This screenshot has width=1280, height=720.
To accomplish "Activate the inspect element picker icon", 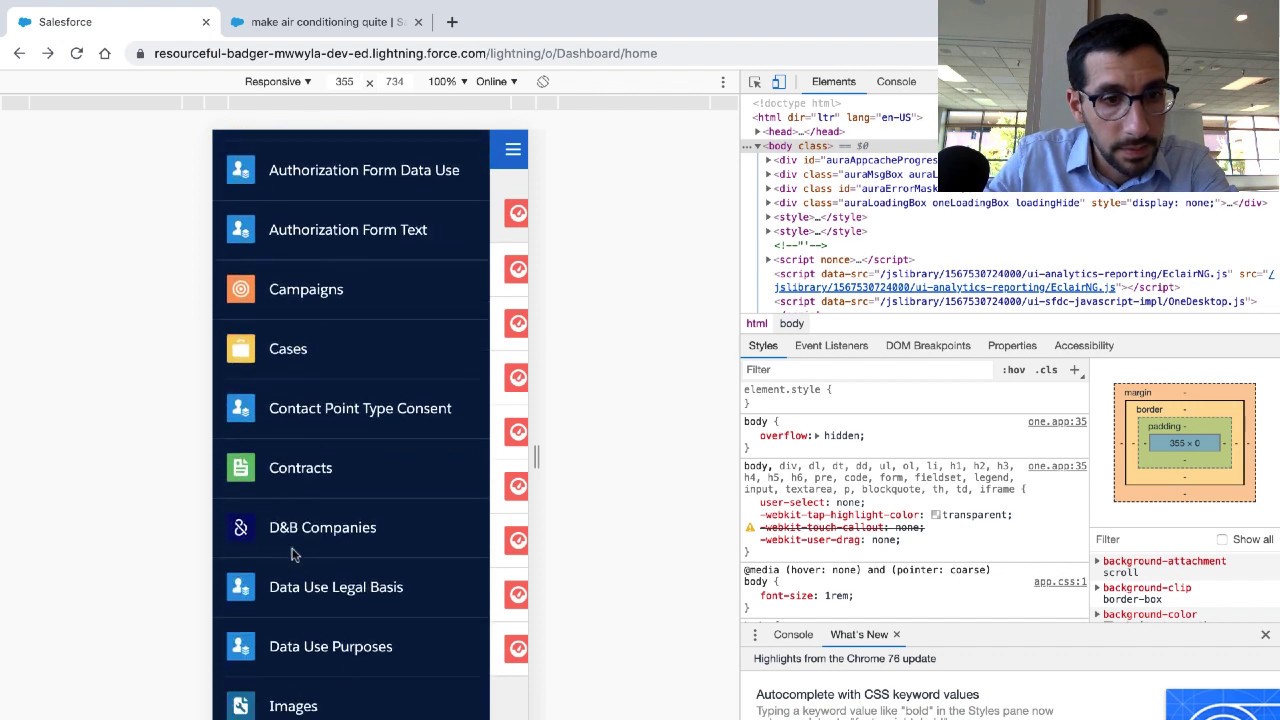I will [x=755, y=82].
